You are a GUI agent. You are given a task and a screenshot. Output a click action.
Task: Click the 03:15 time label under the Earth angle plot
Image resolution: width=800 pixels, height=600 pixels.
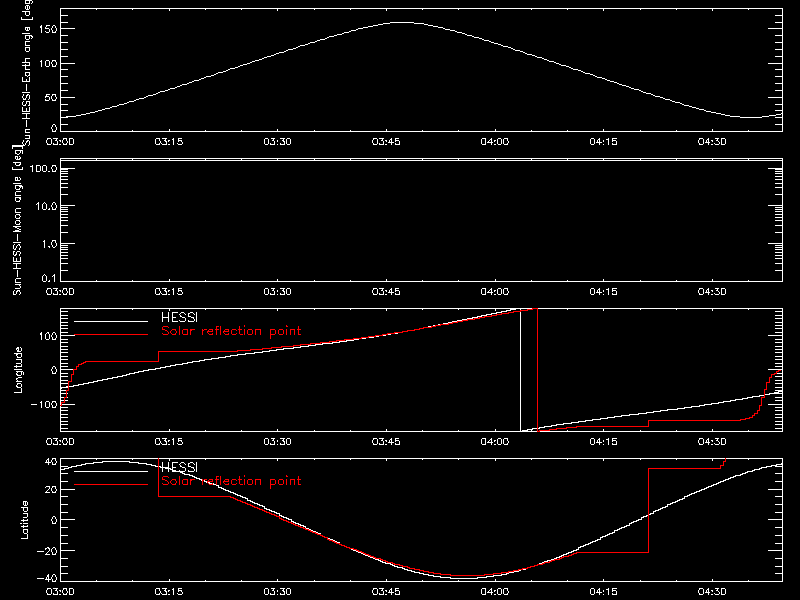pyautogui.click(x=169, y=141)
